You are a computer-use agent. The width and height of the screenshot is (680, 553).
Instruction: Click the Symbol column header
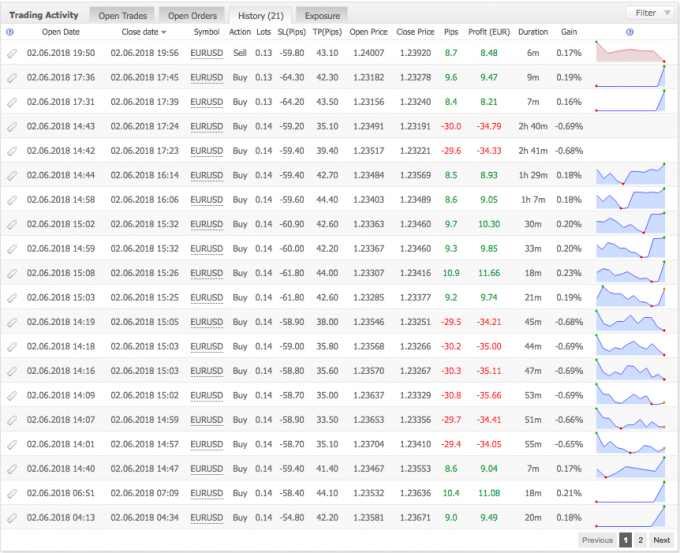pos(206,32)
